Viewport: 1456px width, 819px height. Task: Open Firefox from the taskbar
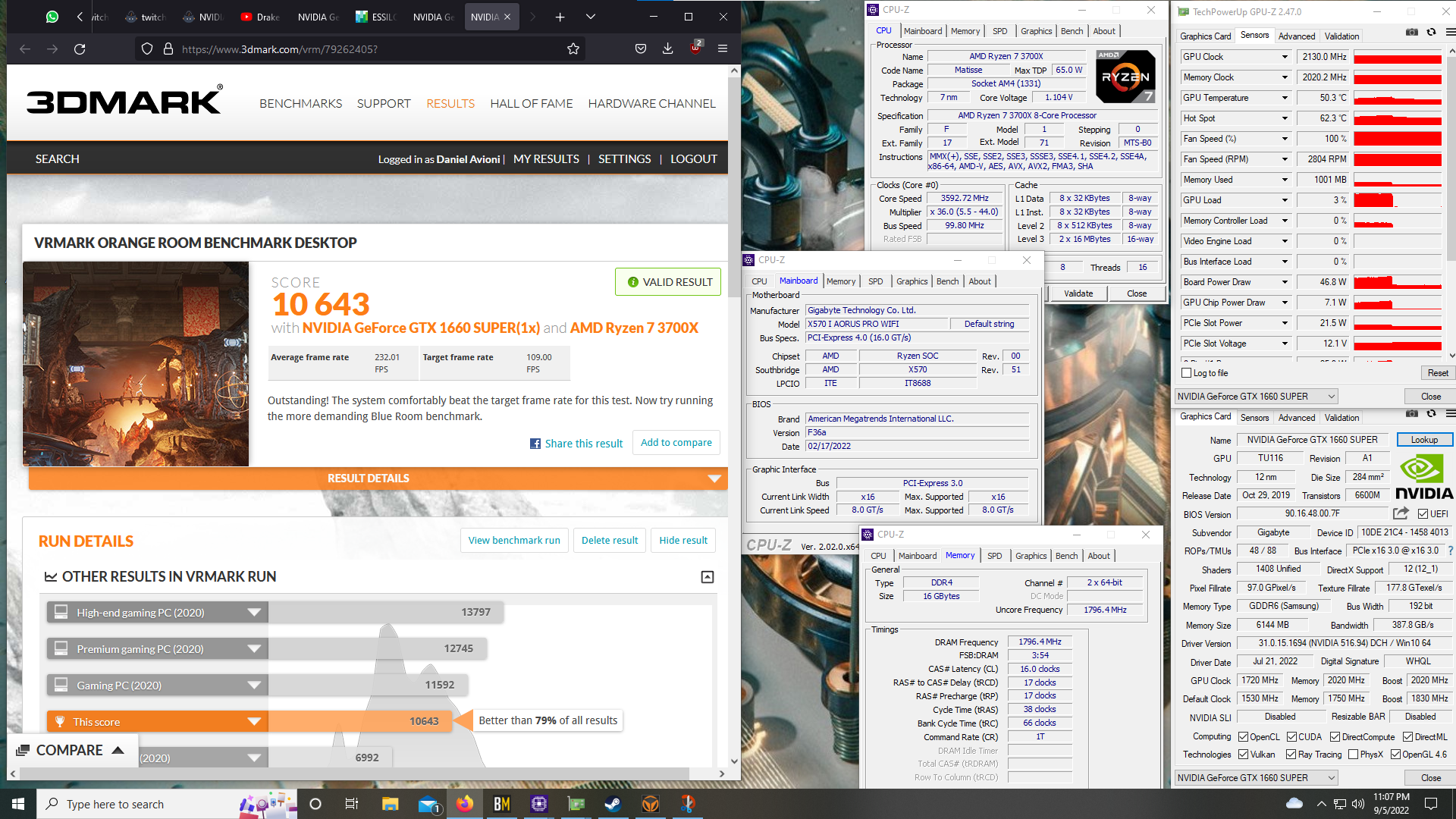pos(464,804)
